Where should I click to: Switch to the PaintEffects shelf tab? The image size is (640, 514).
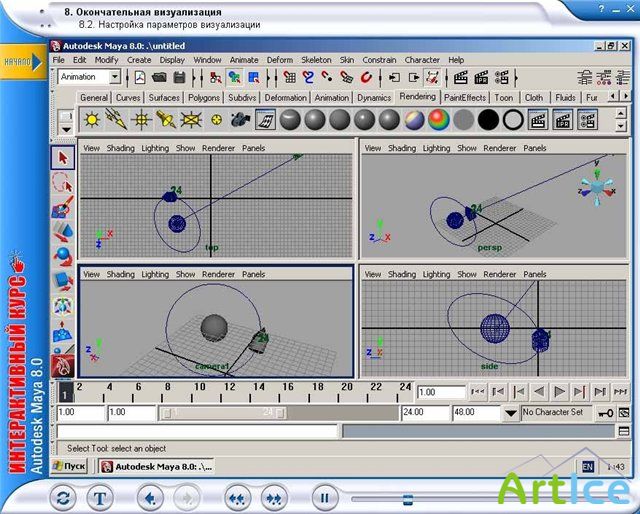tap(465, 98)
